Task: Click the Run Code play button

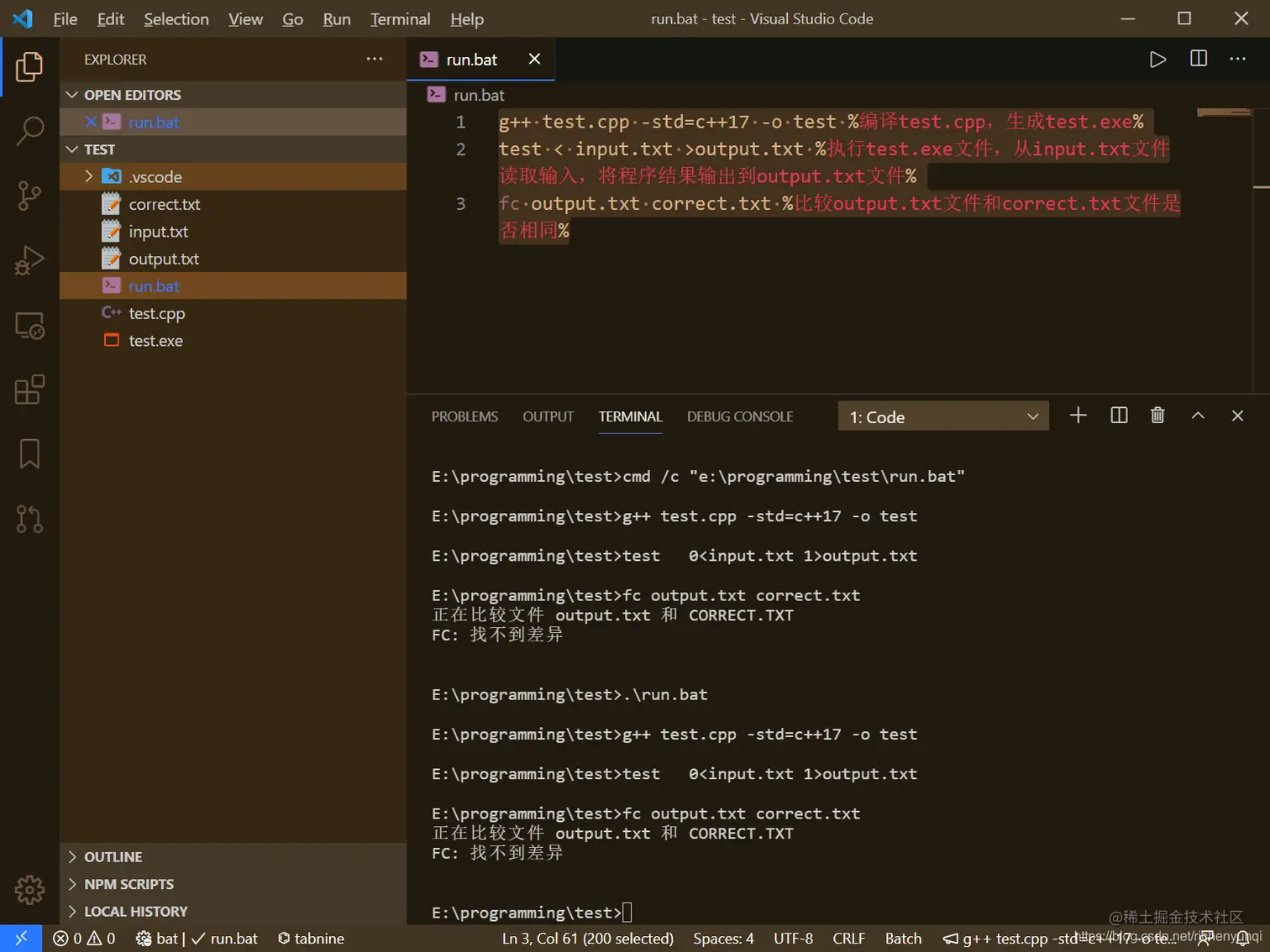Action: click(1157, 60)
